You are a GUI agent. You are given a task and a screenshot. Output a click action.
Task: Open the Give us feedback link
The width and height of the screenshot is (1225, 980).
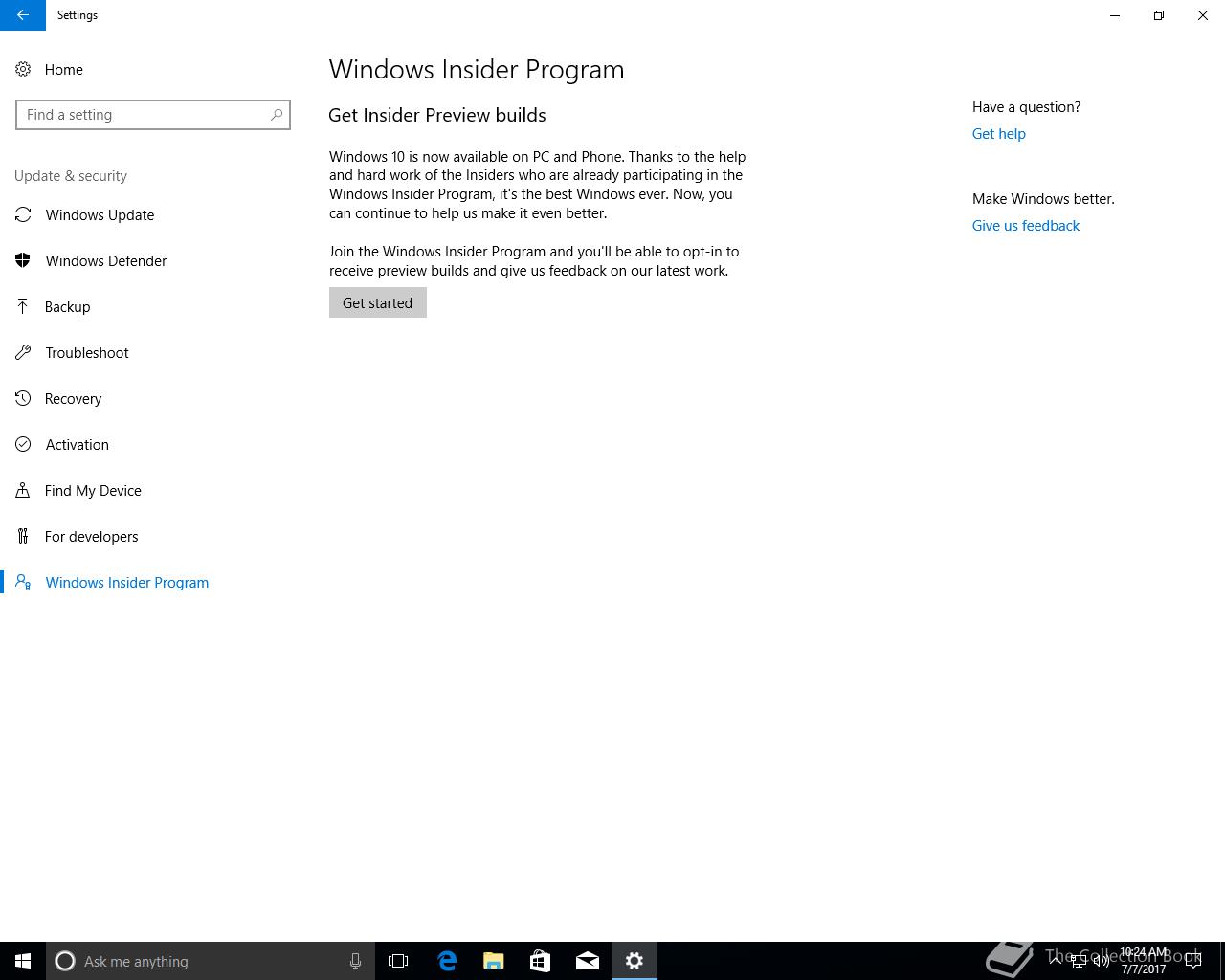[1026, 226]
